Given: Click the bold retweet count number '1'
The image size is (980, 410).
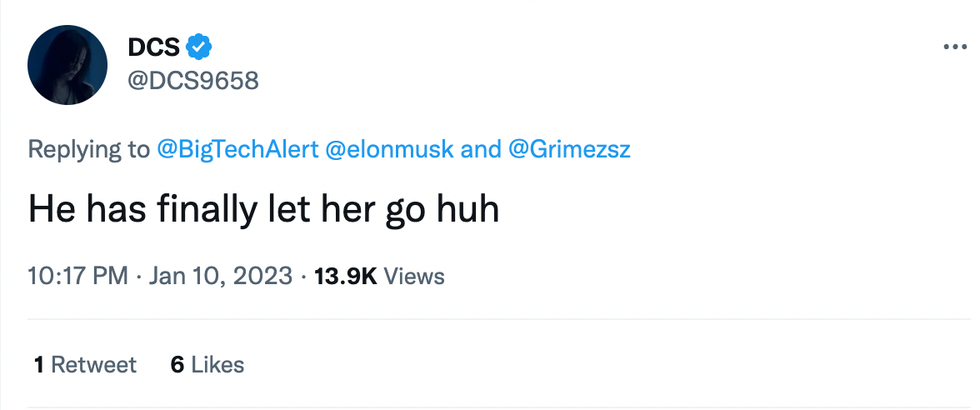Looking at the screenshot, I should [x=38, y=365].
